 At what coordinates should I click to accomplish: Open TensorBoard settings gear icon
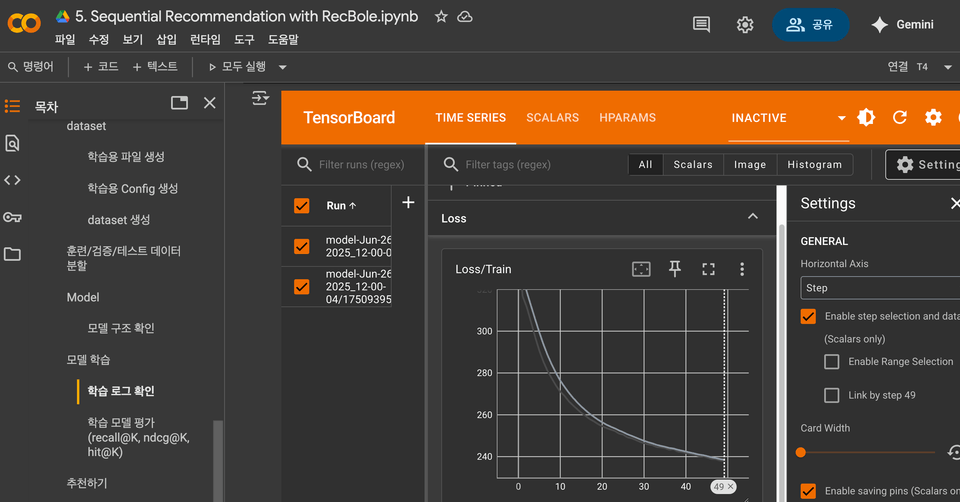tap(933, 117)
